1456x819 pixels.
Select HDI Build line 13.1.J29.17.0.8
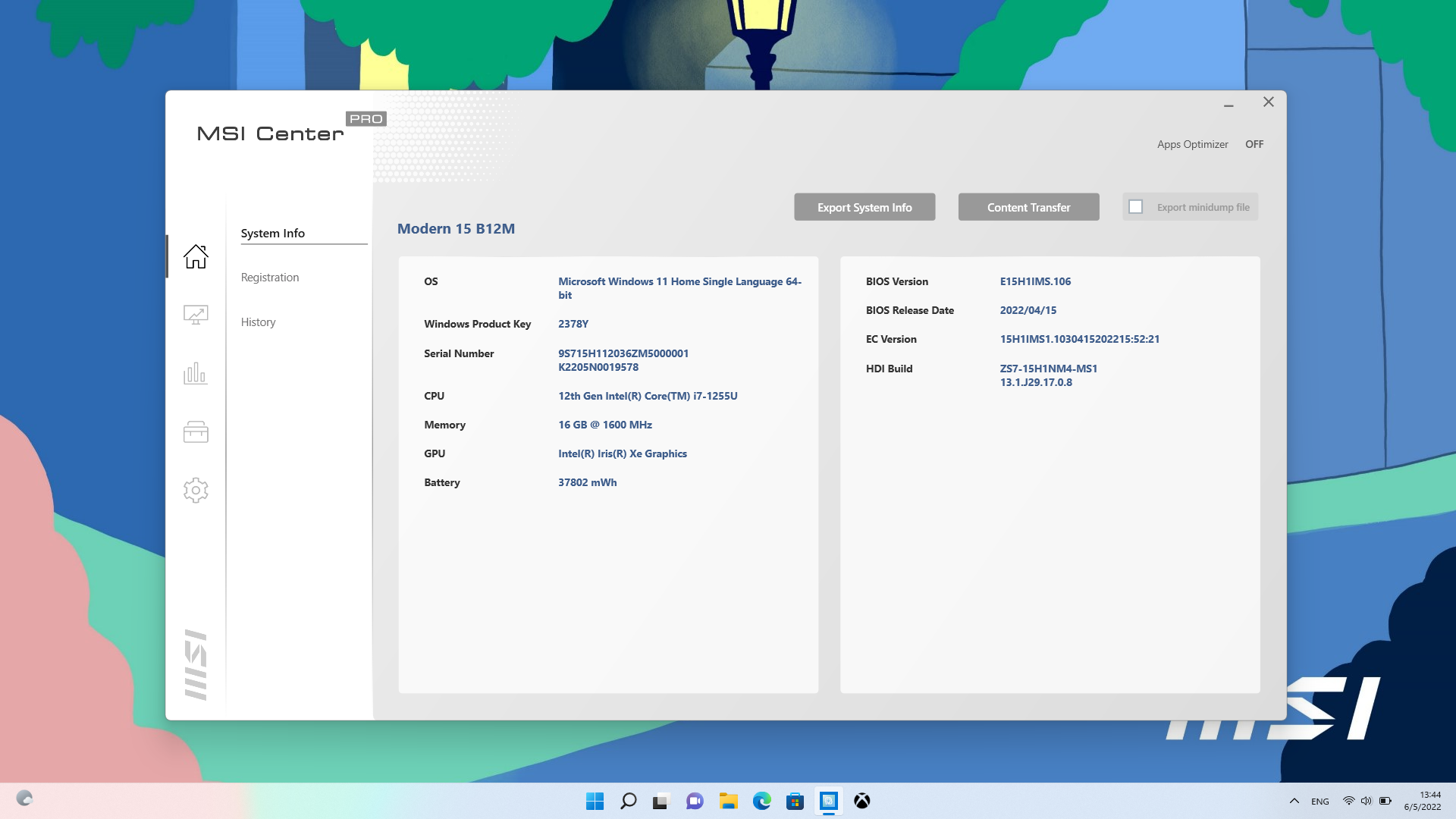pos(1036,382)
